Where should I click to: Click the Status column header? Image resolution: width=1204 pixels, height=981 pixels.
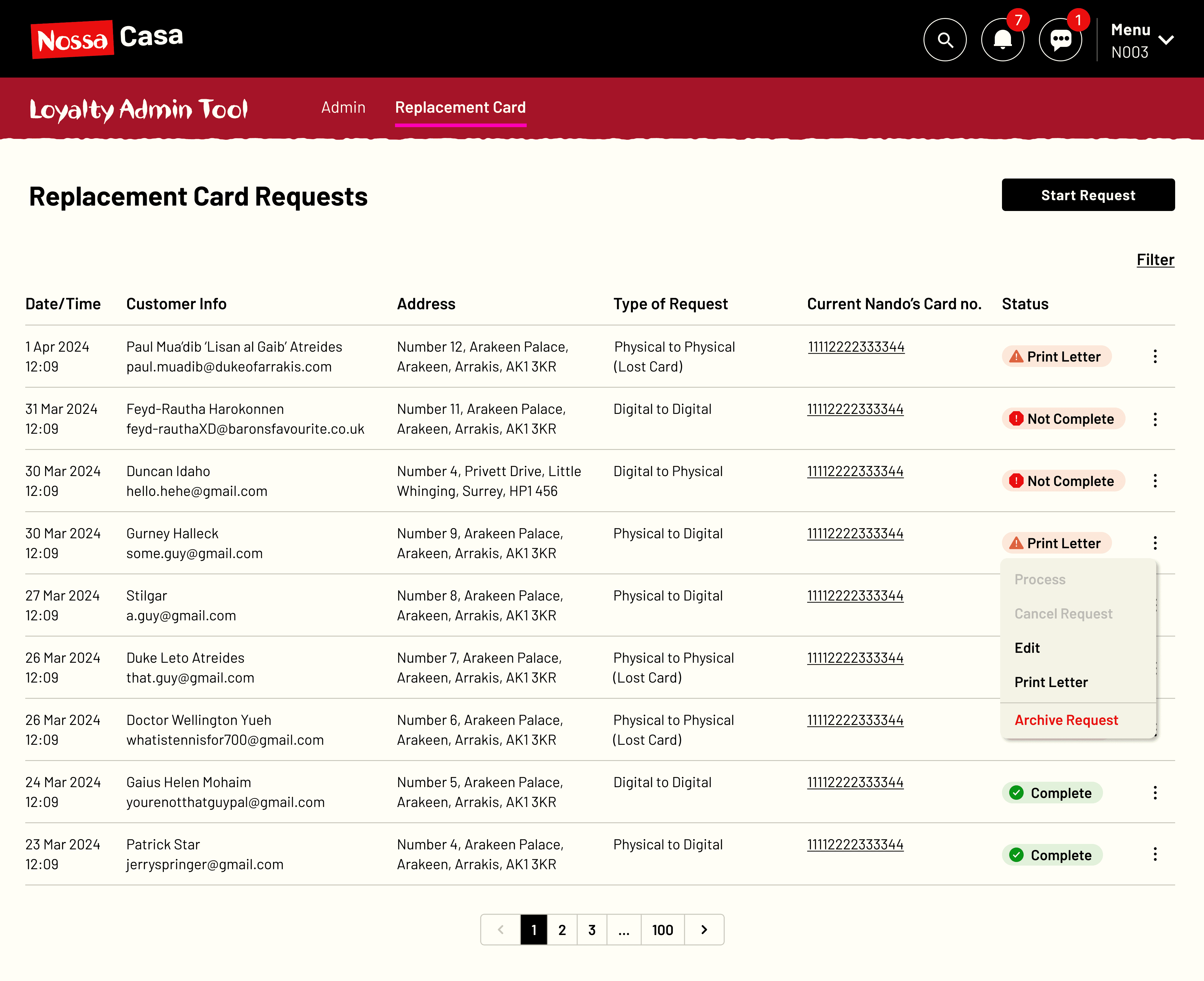(x=1025, y=304)
